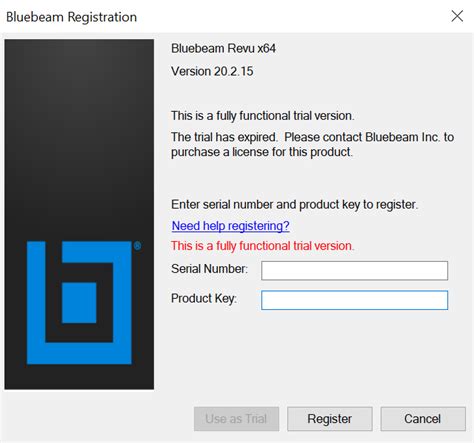Click the Enter serial number instruction text
This screenshot has height=443, width=474.
(x=294, y=205)
